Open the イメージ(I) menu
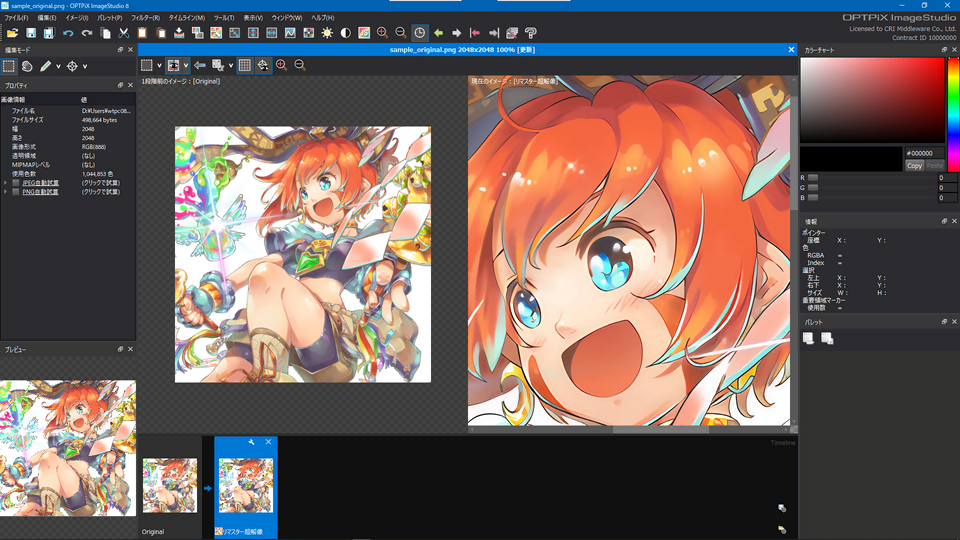 [x=77, y=18]
